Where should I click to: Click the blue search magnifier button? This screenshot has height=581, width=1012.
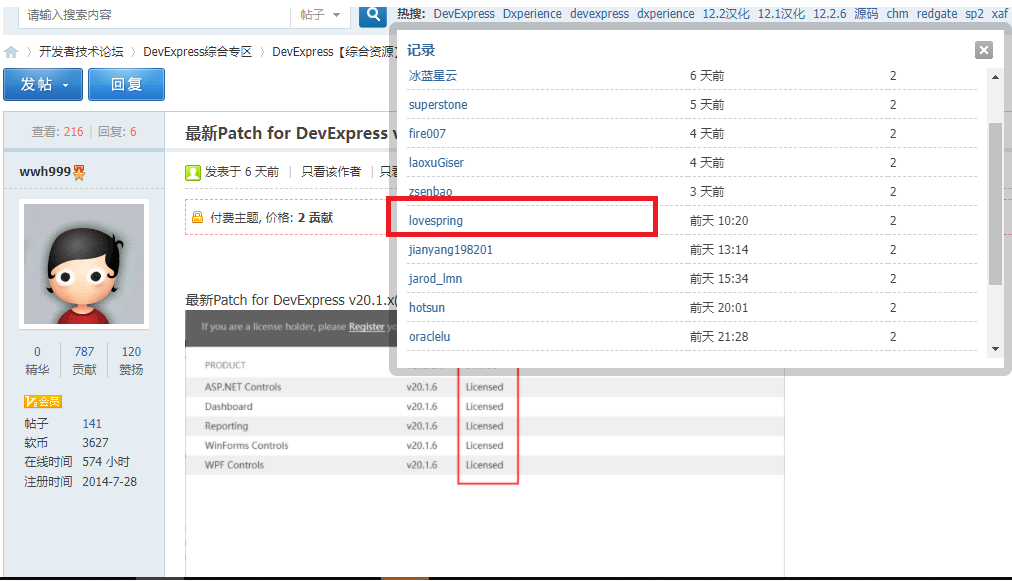tap(372, 15)
